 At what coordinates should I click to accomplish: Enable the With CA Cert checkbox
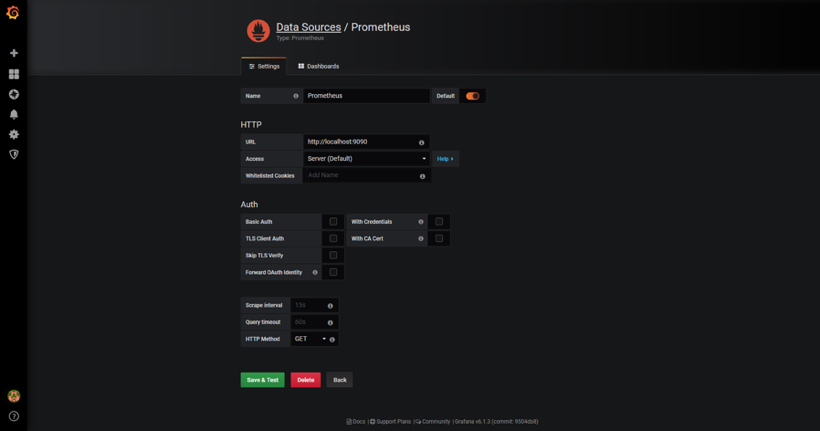[x=439, y=239]
